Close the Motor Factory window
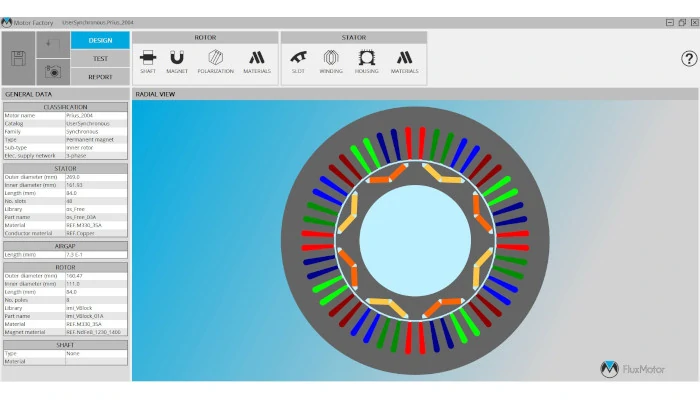The width and height of the screenshot is (700, 400). [x=695, y=22]
